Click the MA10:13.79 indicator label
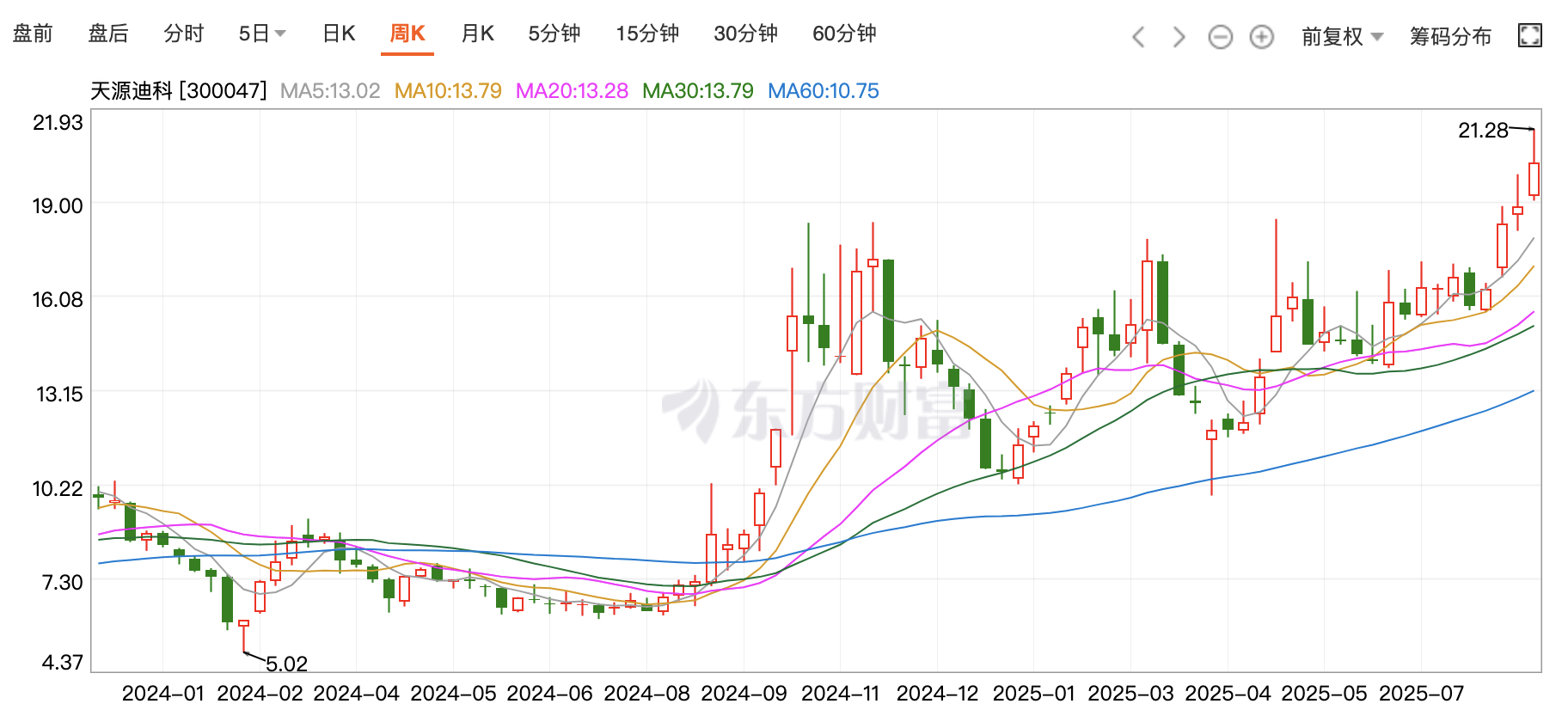Image resolution: width=1568 pixels, height=710 pixels. pyautogui.click(x=448, y=91)
